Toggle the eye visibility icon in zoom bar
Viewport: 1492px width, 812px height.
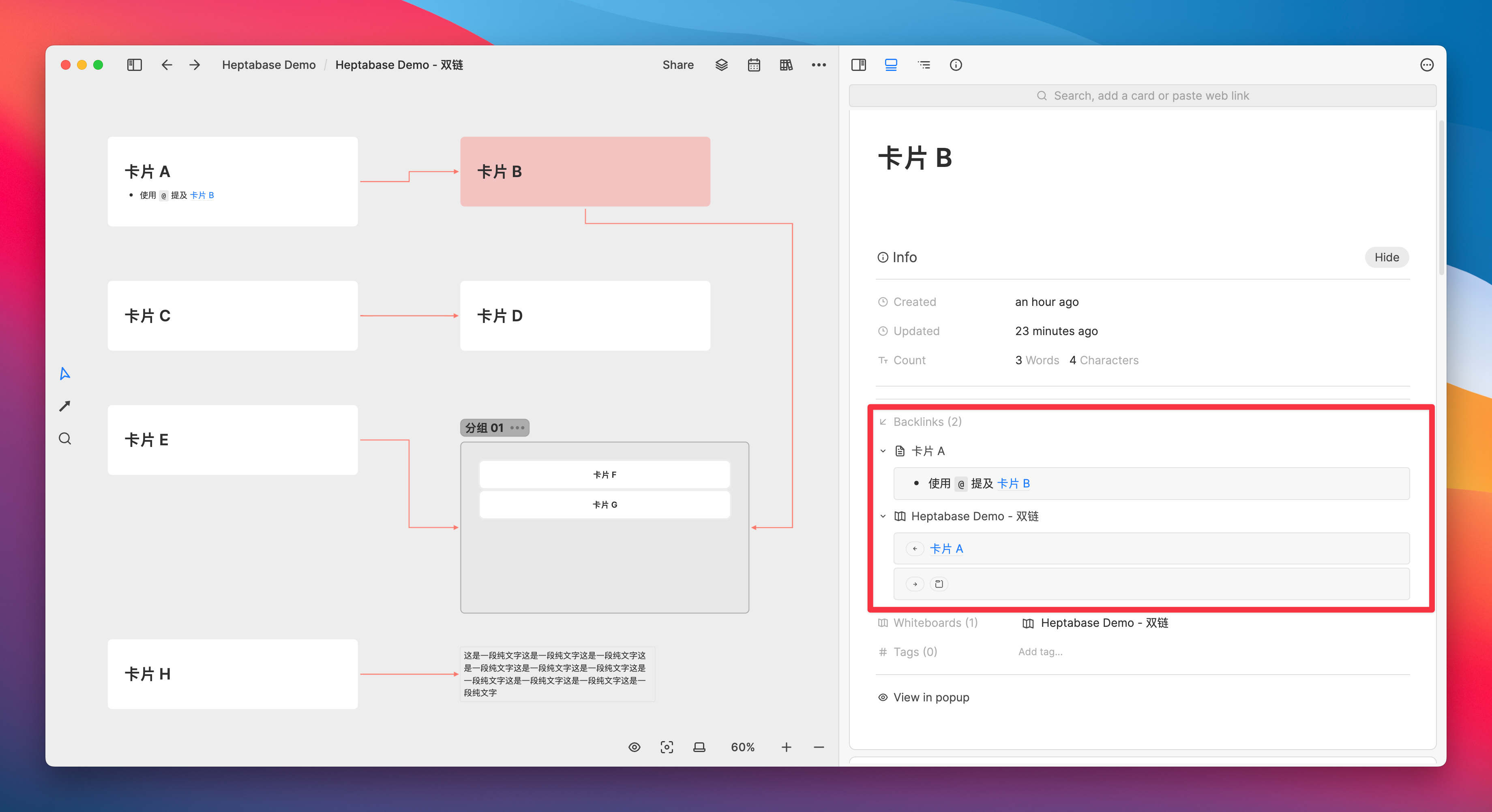pyautogui.click(x=634, y=747)
